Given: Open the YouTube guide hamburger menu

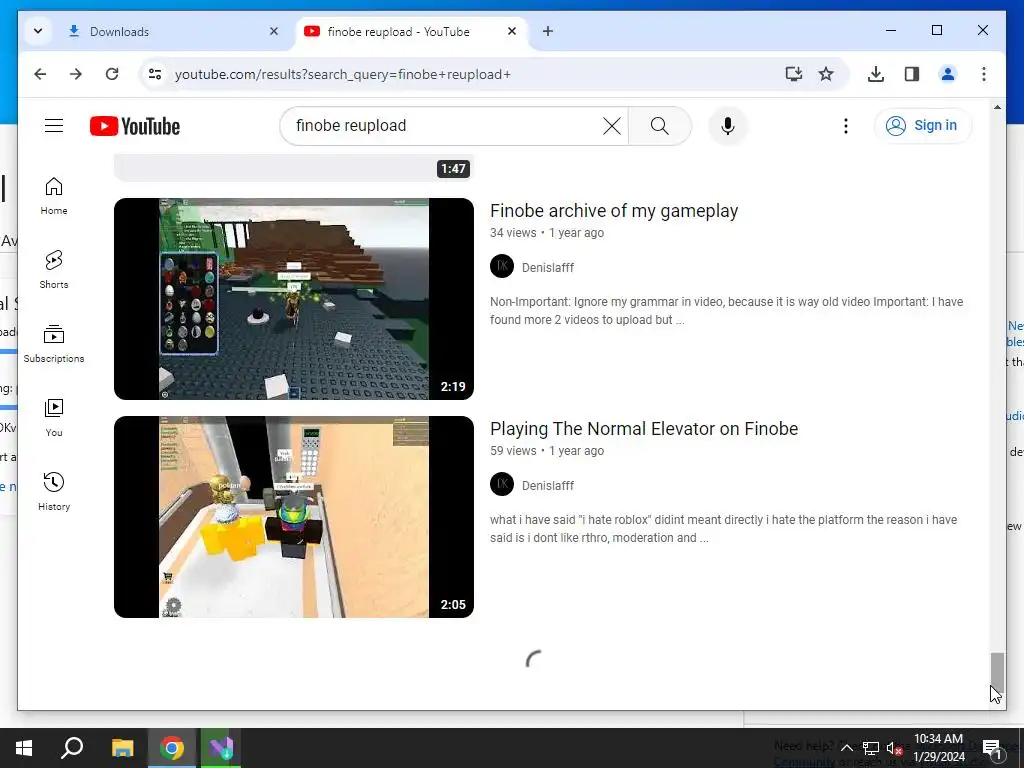Looking at the screenshot, I should click(54, 125).
